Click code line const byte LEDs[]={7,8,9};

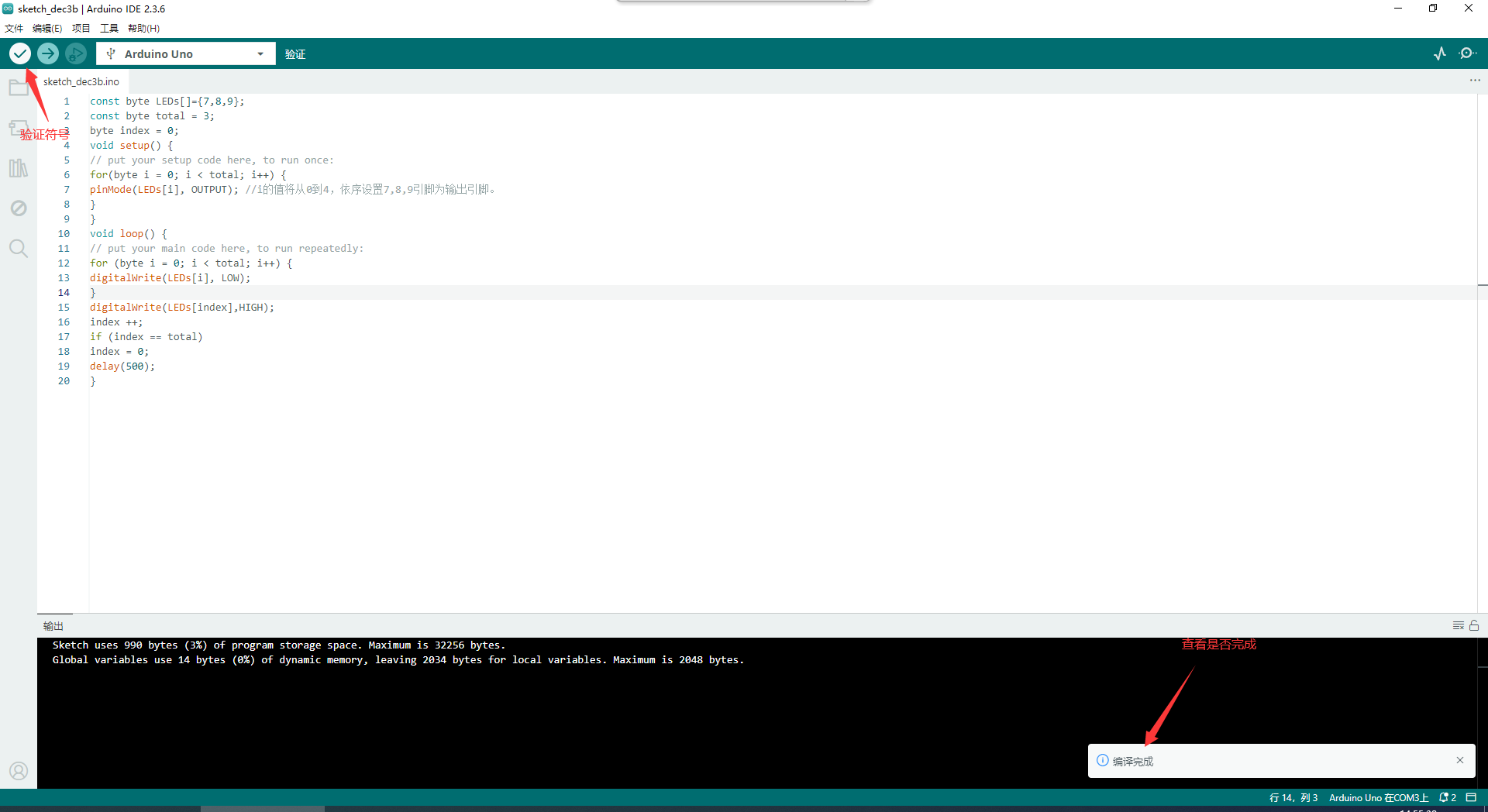tap(167, 101)
